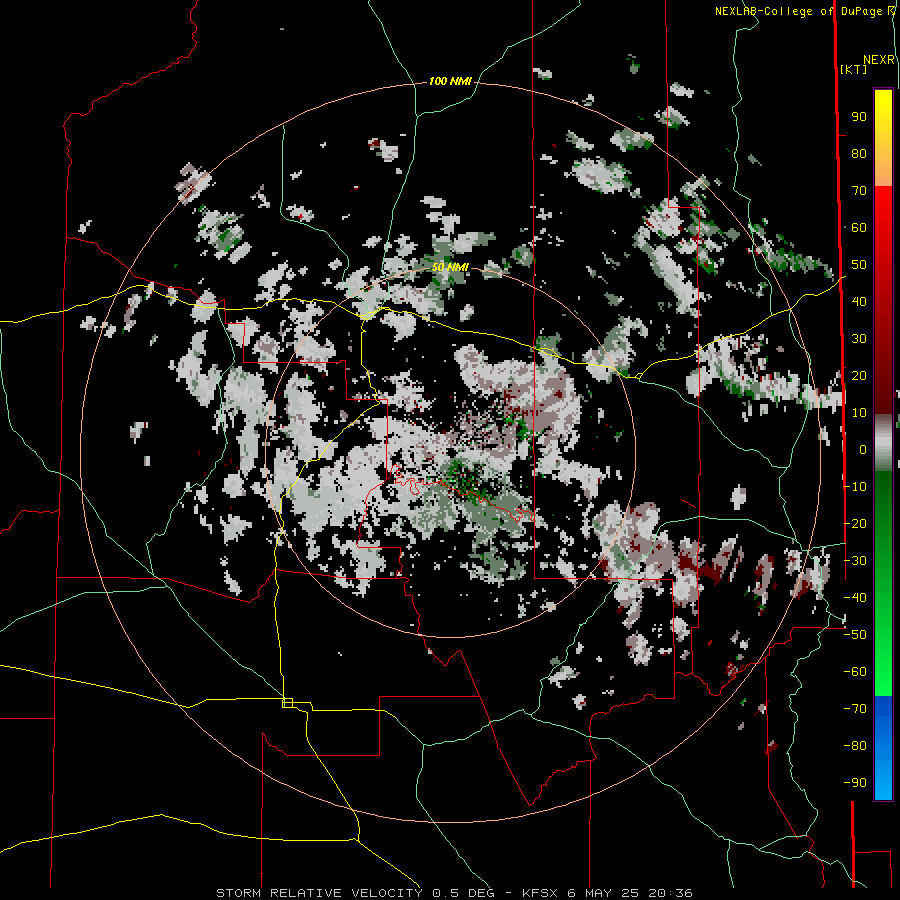Select the -90 value on velocity scale

click(x=855, y=783)
